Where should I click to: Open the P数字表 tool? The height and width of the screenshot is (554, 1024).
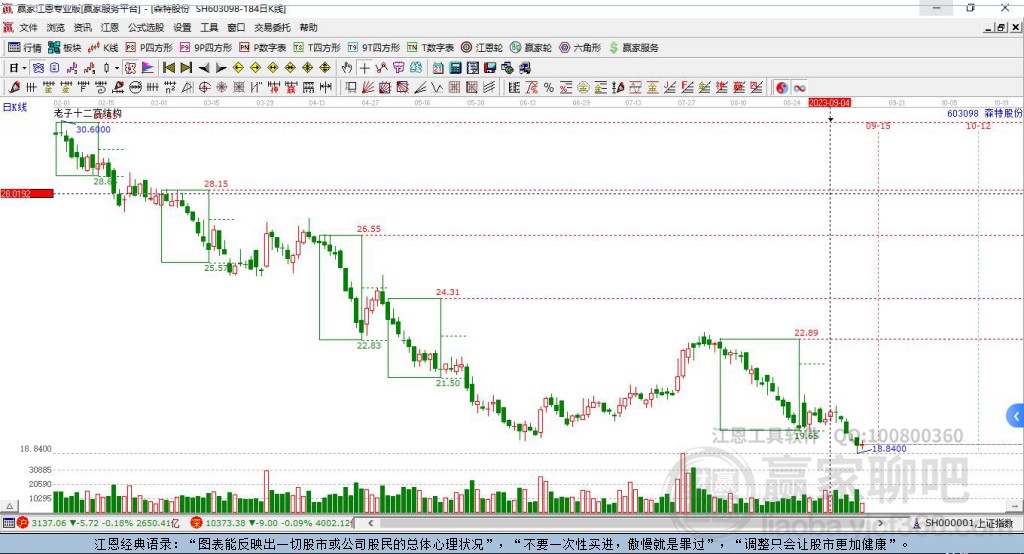pos(263,48)
